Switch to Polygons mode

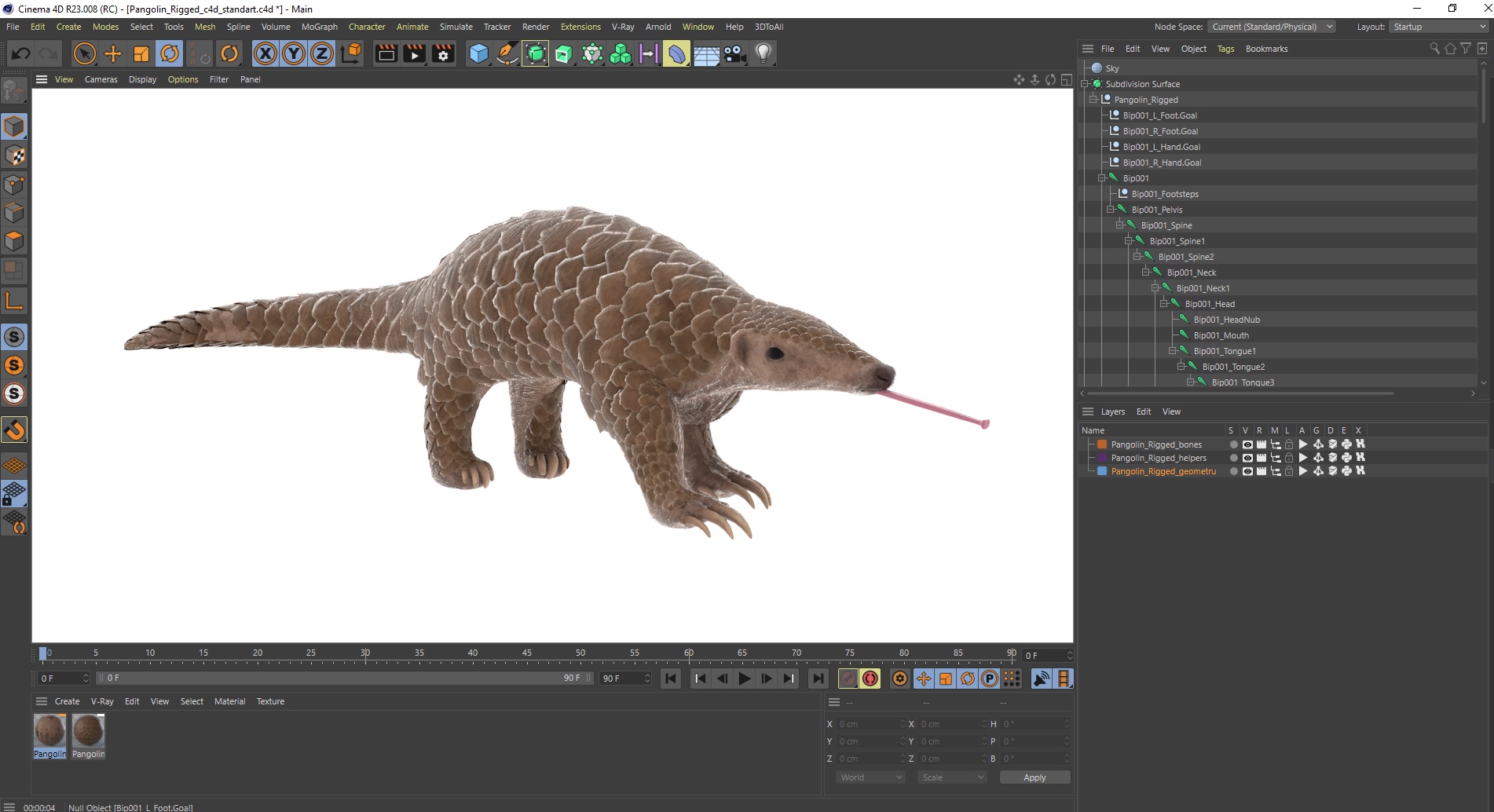(14, 241)
